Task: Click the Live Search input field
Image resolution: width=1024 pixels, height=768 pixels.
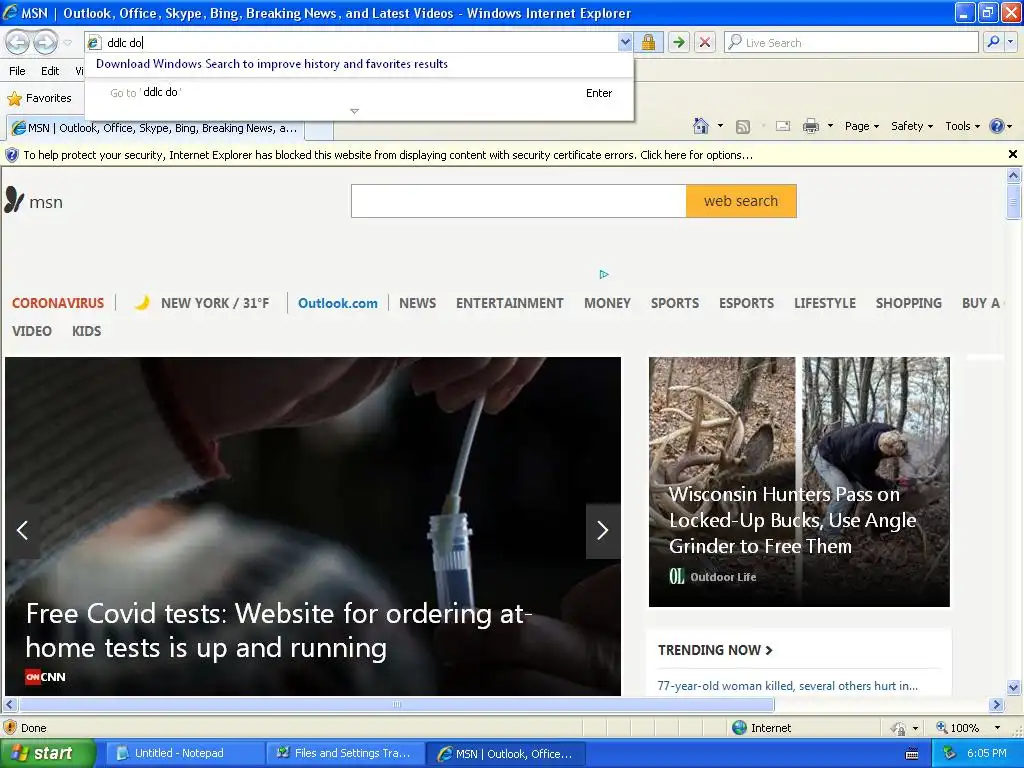Action: [x=852, y=42]
